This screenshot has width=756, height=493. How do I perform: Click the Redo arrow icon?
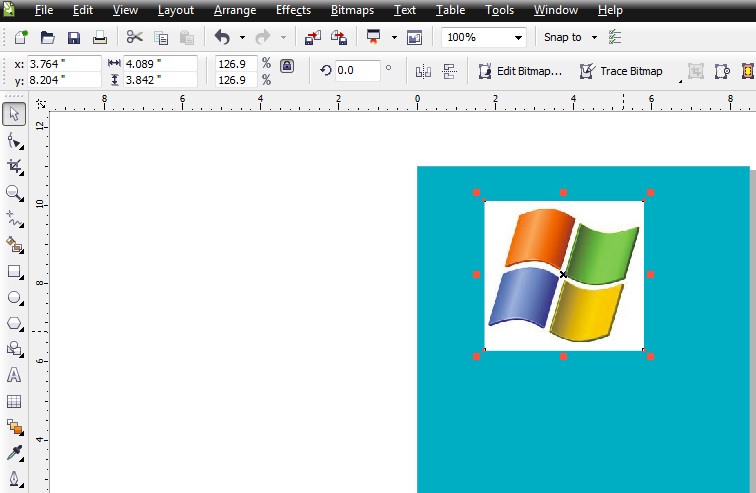(263, 37)
